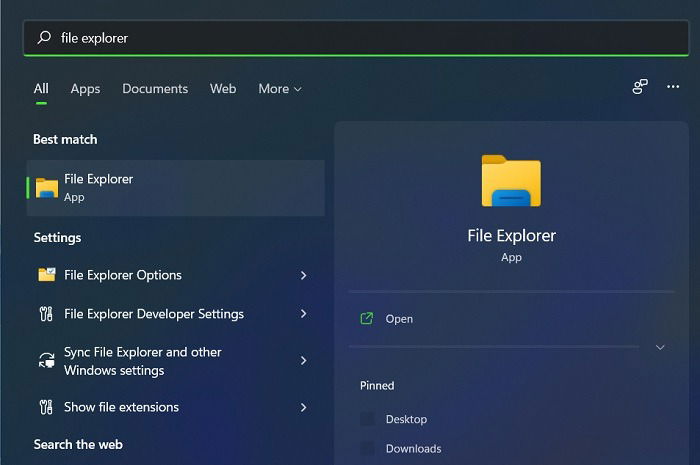Screen dimensions: 700x465
Task: Open pinned Desktop folder
Action: point(406,419)
